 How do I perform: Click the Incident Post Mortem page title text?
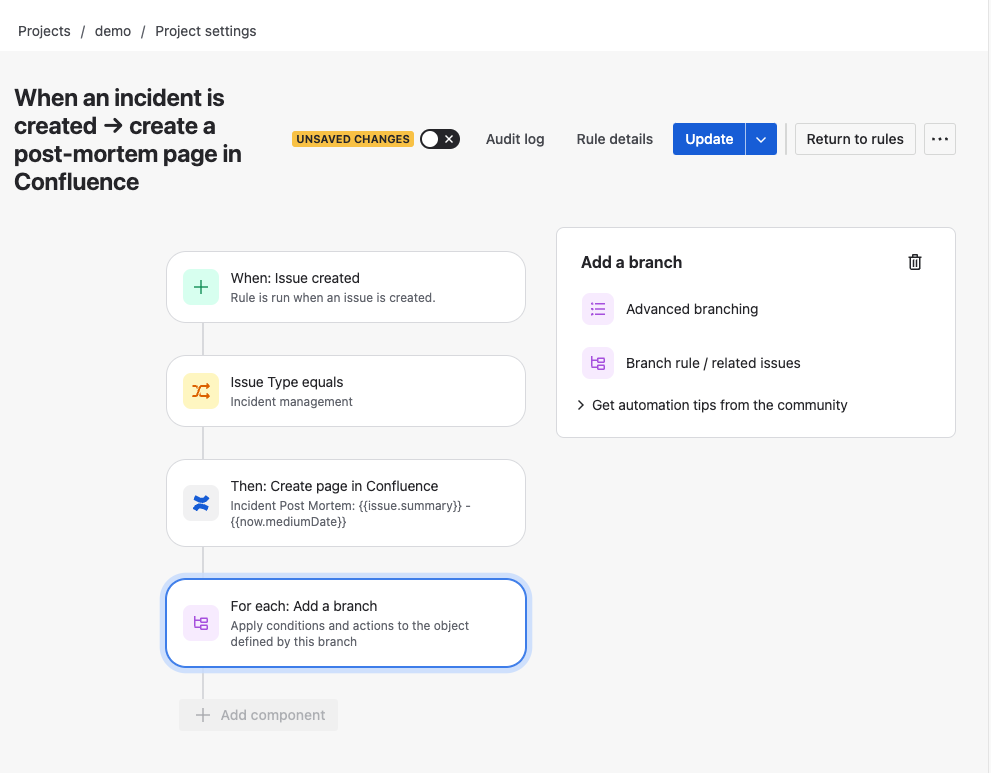click(350, 513)
